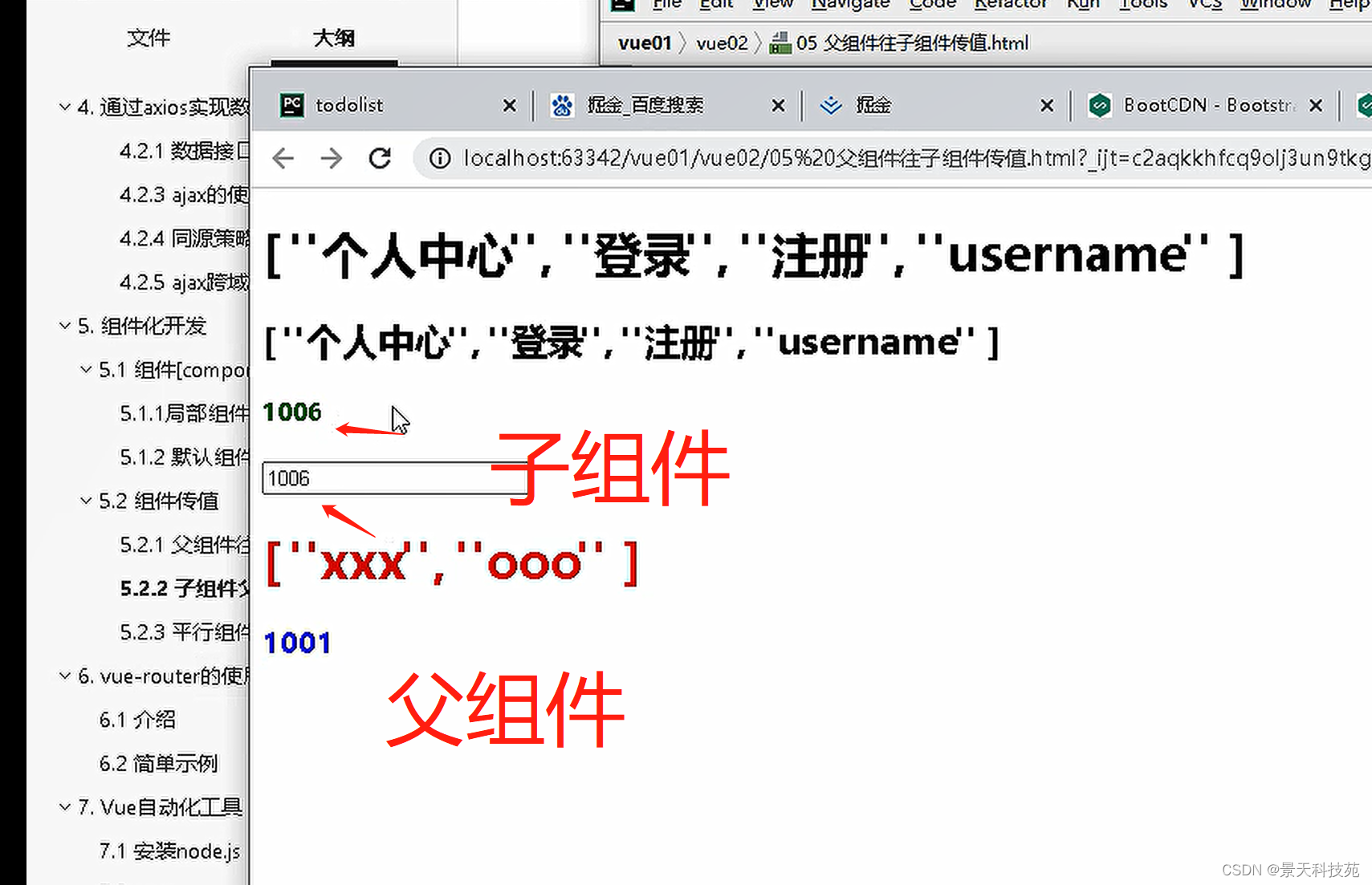This screenshot has height=885, width=1372.
Task: Open outline item 7.1 安装node.js
Action: (169, 850)
